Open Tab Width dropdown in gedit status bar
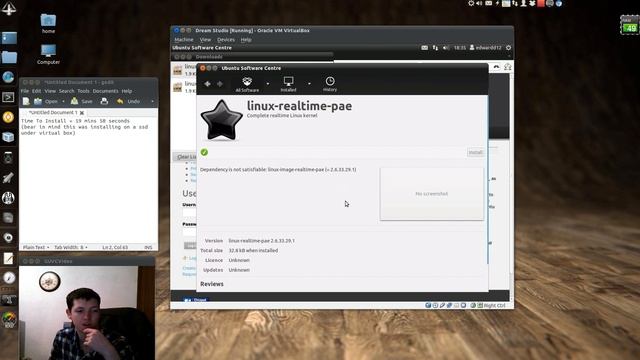Viewport: 640px width, 360px height. click(x=71, y=247)
